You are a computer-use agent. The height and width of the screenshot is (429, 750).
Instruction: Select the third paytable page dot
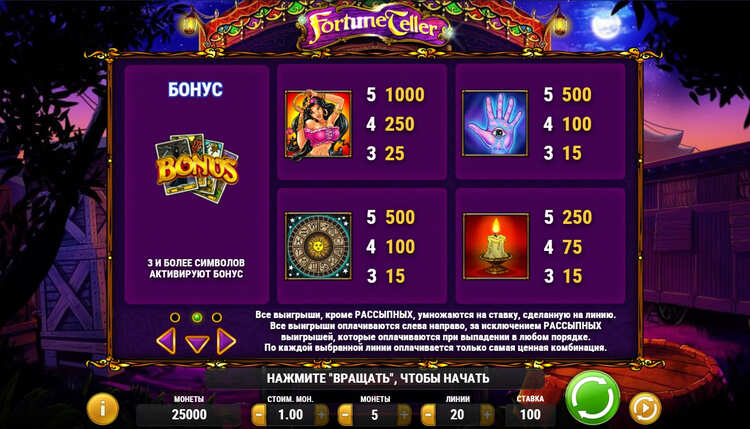coord(217,317)
